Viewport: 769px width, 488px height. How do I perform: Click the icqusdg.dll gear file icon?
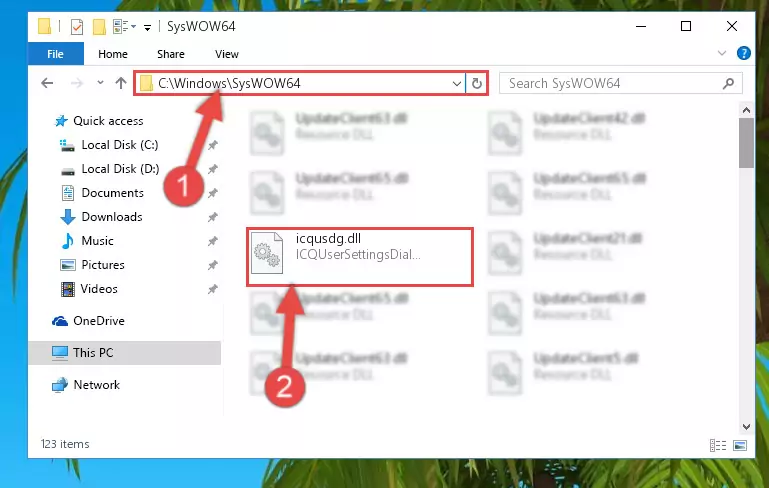267,253
